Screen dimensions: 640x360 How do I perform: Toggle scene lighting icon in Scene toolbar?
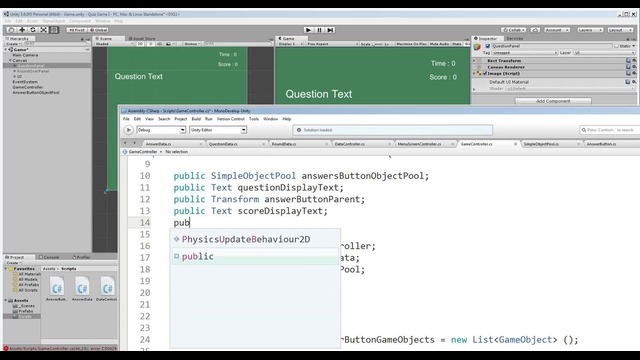tap(151, 44)
